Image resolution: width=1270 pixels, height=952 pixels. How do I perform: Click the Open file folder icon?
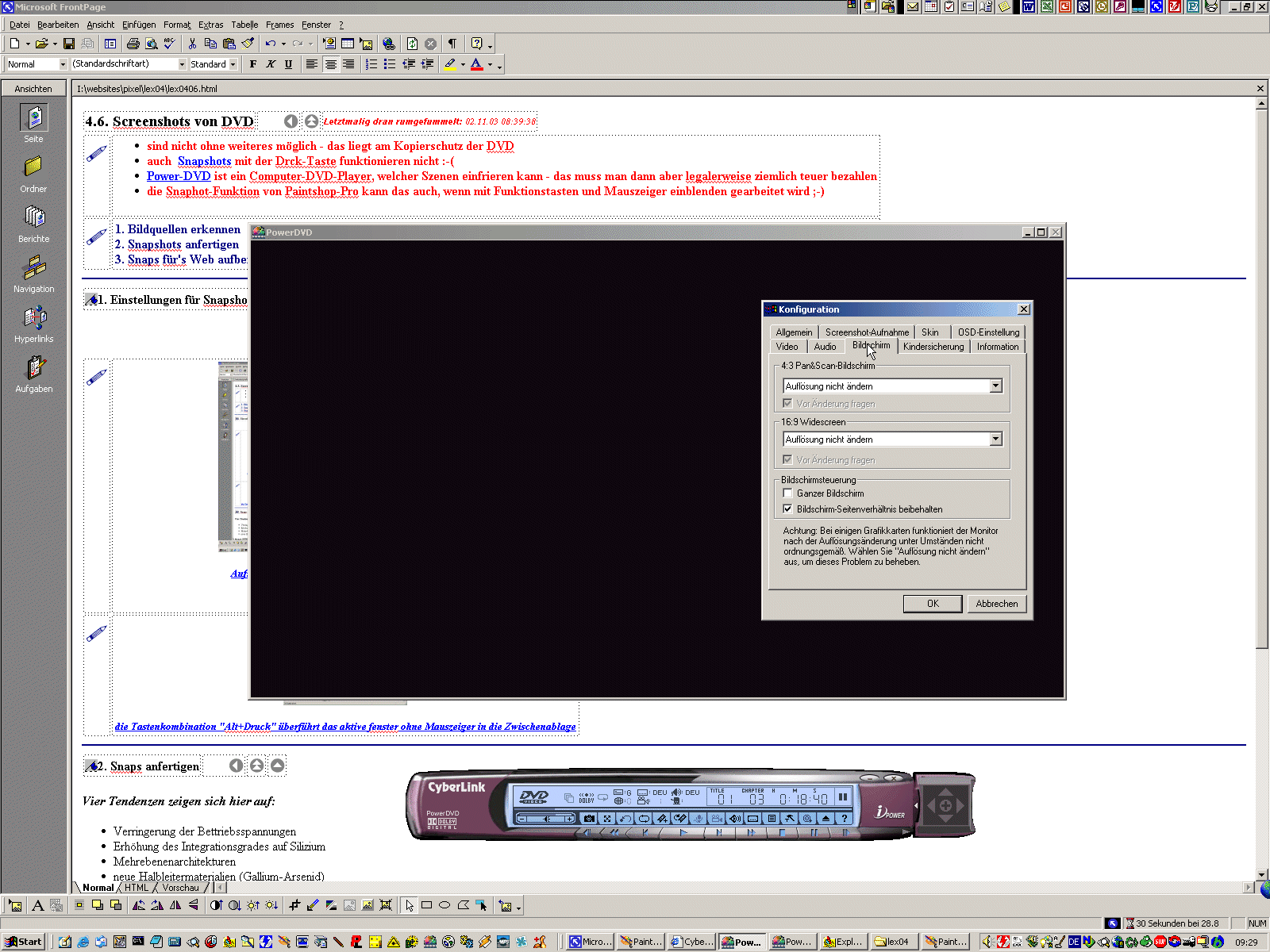[x=41, y=44]
